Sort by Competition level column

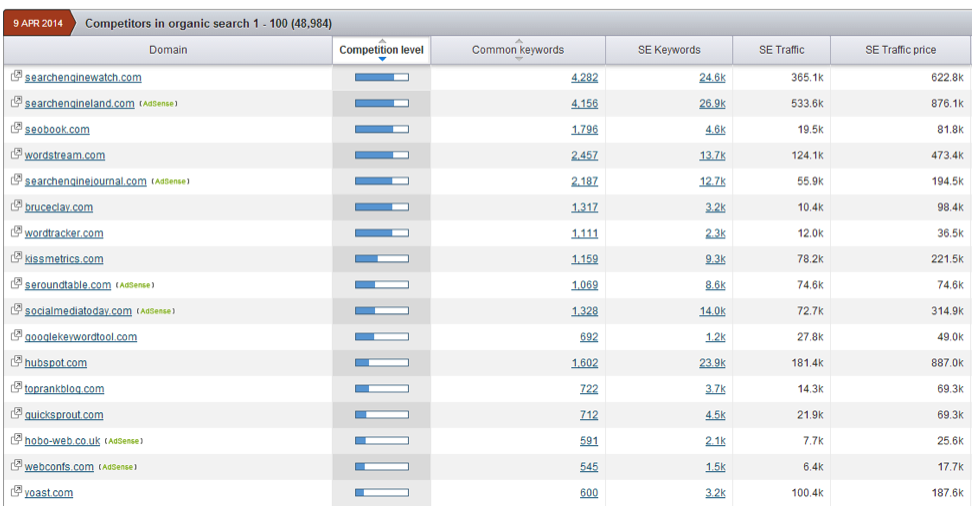(381, 50)
